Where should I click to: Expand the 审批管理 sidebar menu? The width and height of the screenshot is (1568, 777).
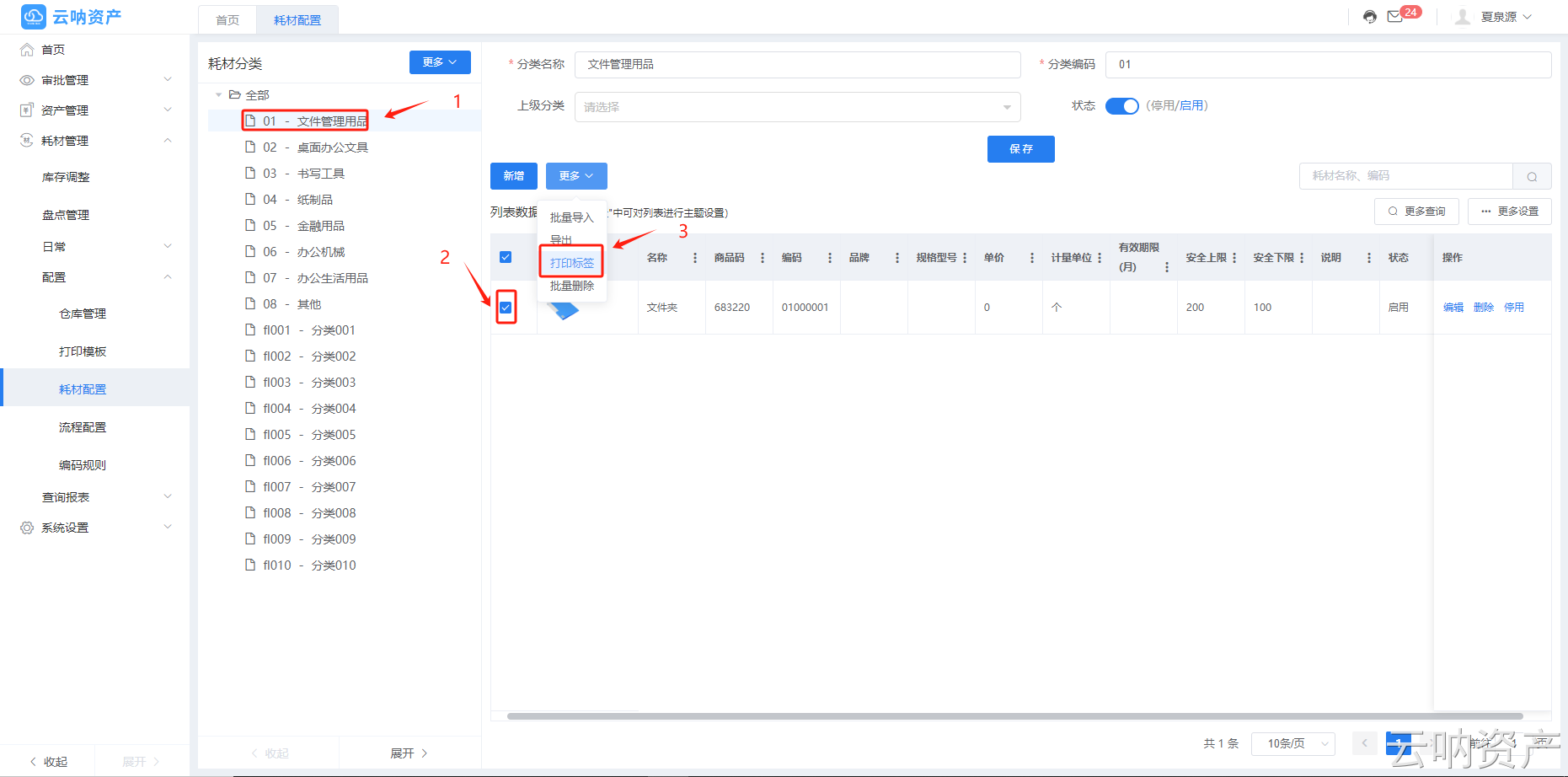[168, 80]
